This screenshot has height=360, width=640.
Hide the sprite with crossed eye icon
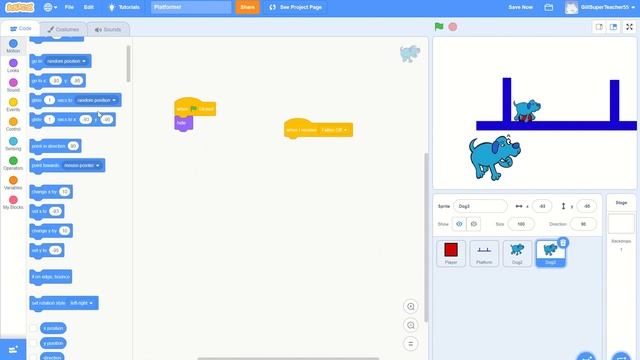pos(473,224)
